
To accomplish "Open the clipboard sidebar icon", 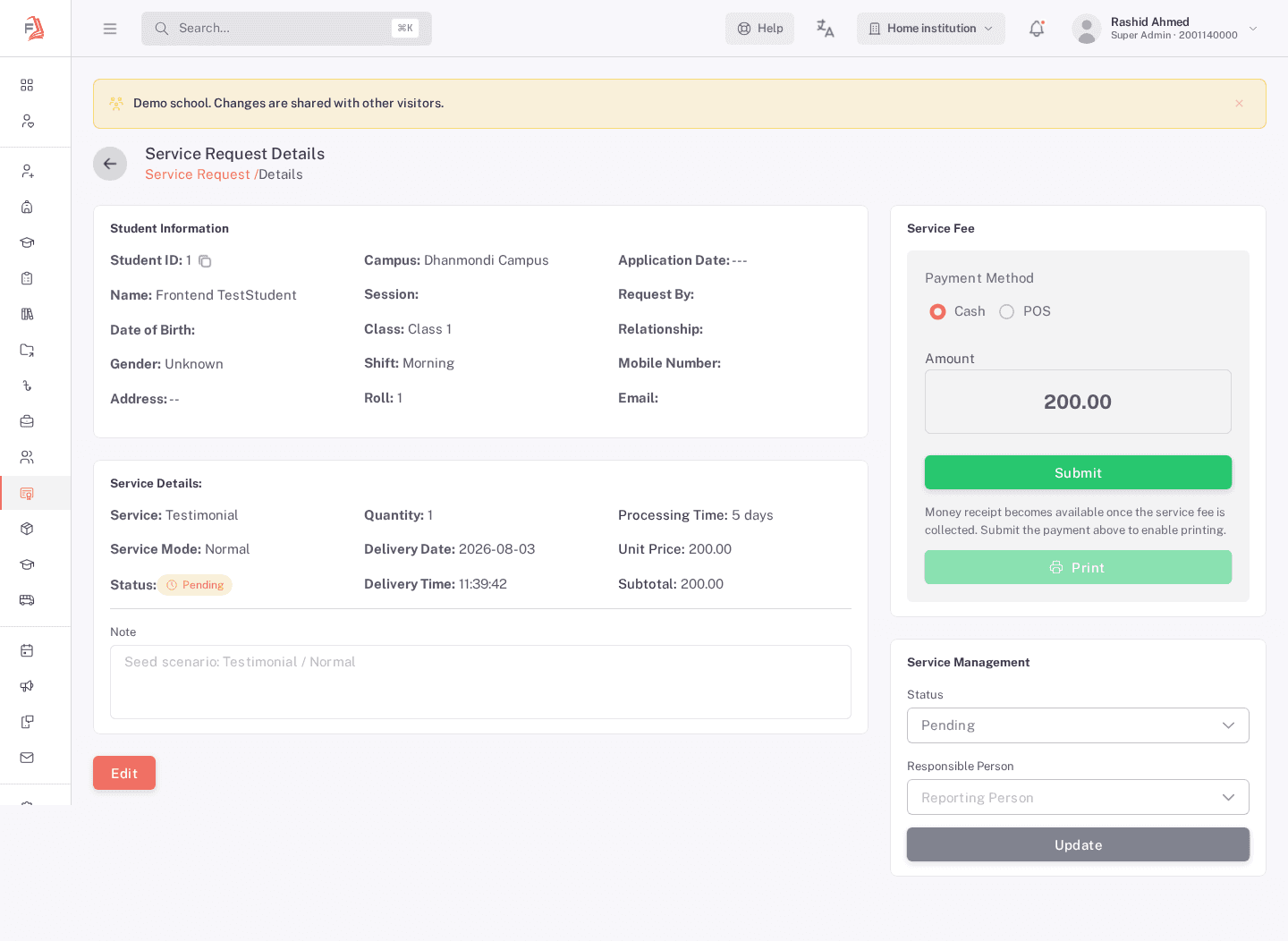I will (x=27, y=278).
